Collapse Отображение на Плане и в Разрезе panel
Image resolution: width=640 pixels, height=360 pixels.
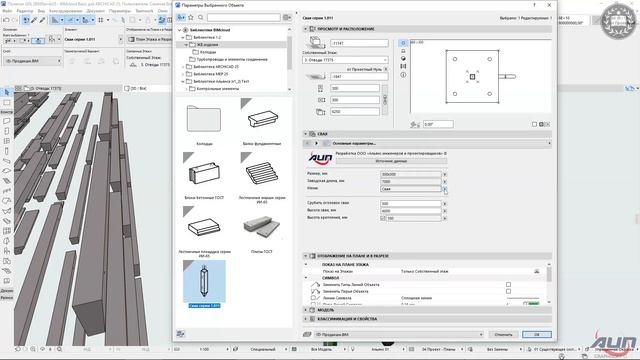point(305,256)
